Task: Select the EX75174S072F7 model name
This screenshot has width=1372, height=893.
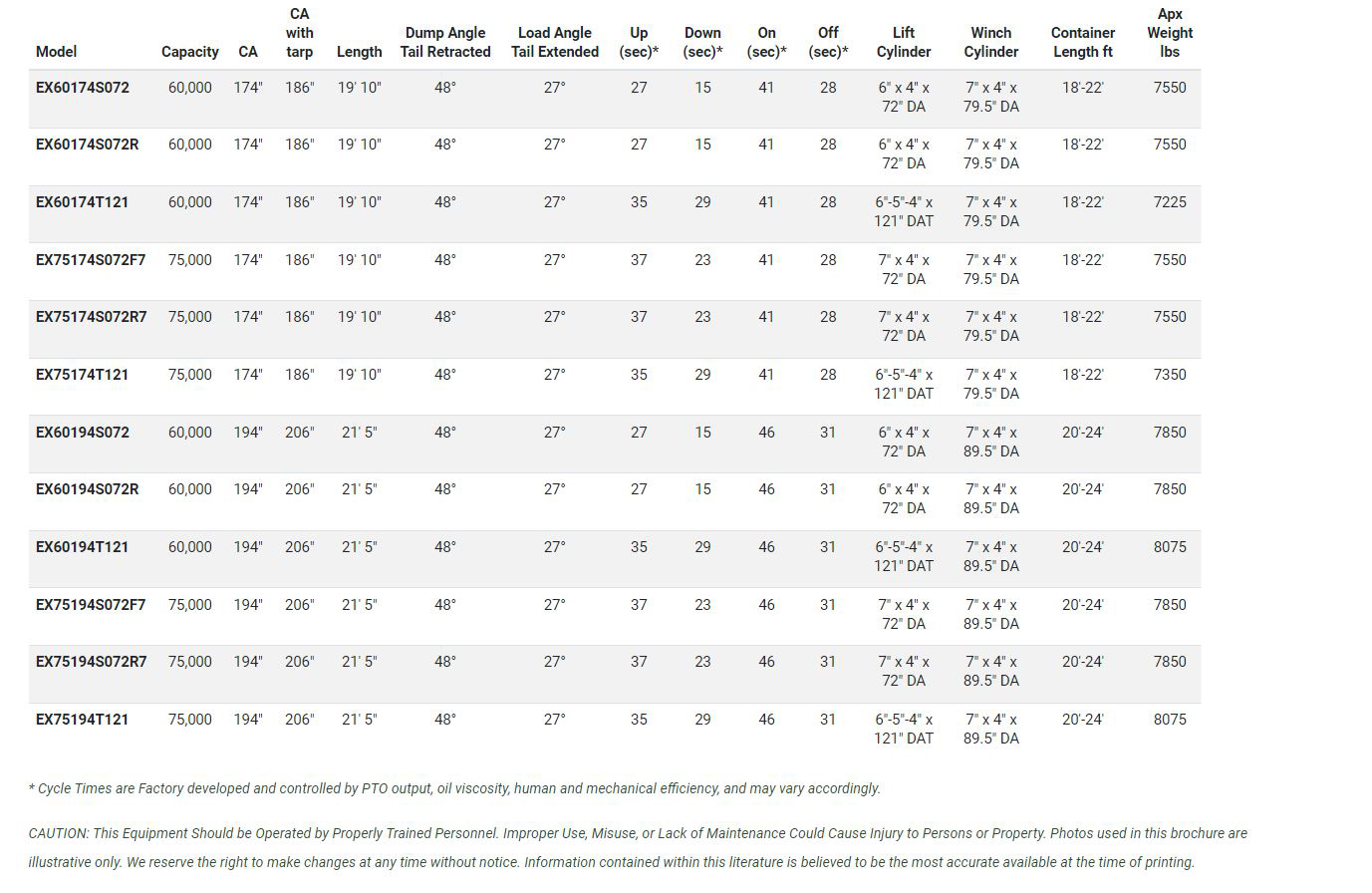Action: coord(91,260)
